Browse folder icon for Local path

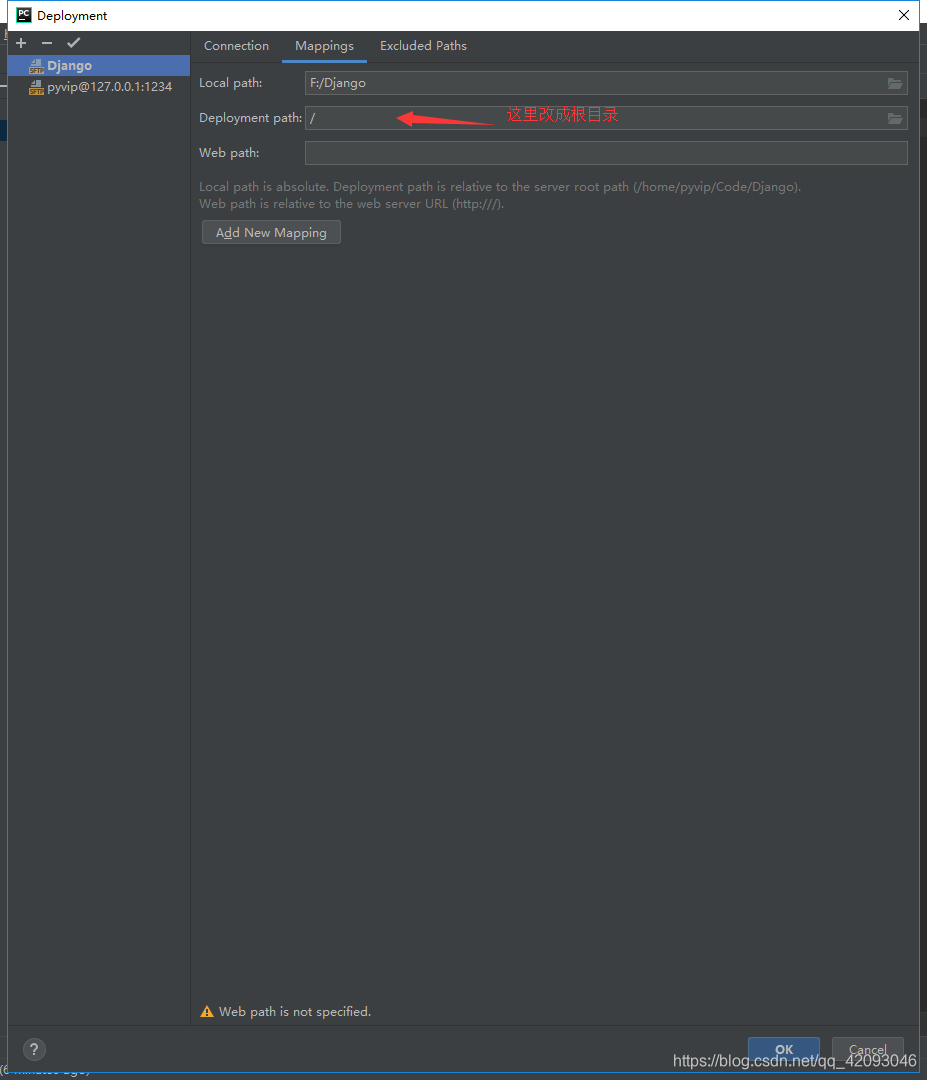895,83
